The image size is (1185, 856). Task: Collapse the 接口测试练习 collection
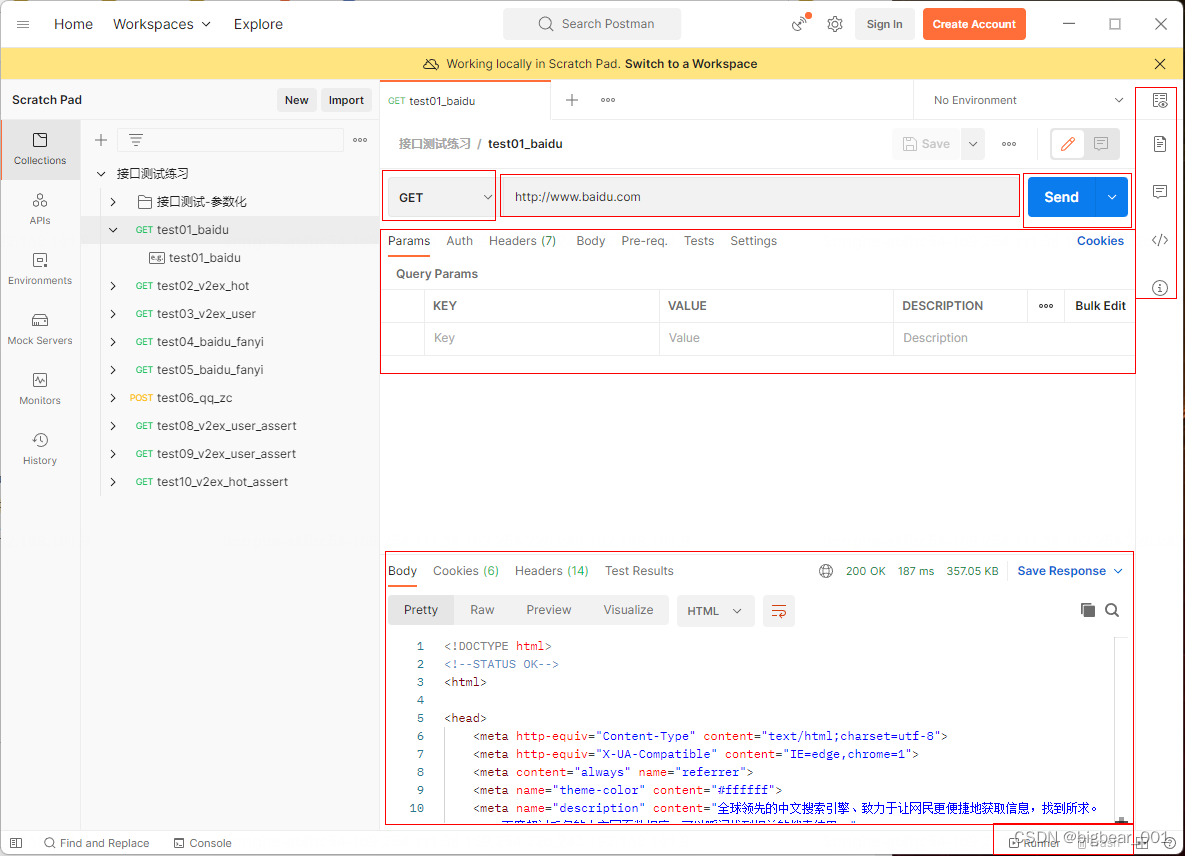(101, 174)
